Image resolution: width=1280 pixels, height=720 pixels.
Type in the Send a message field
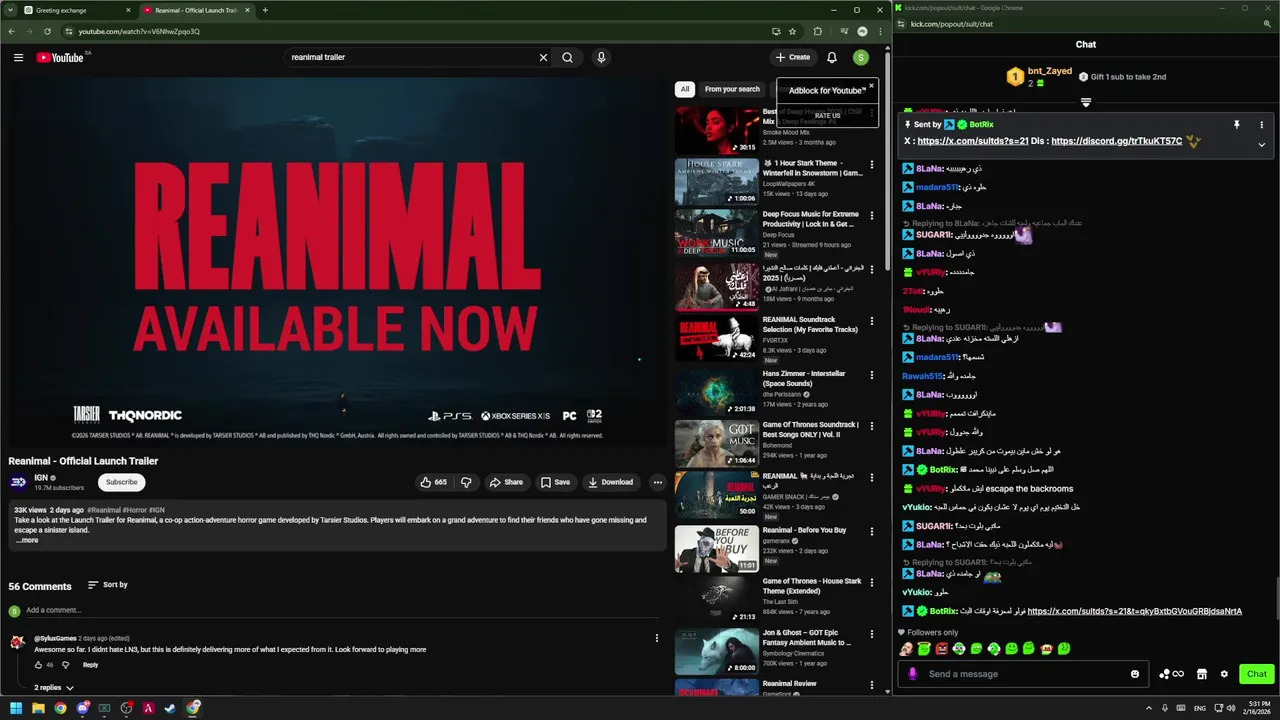coord(1025,674)
